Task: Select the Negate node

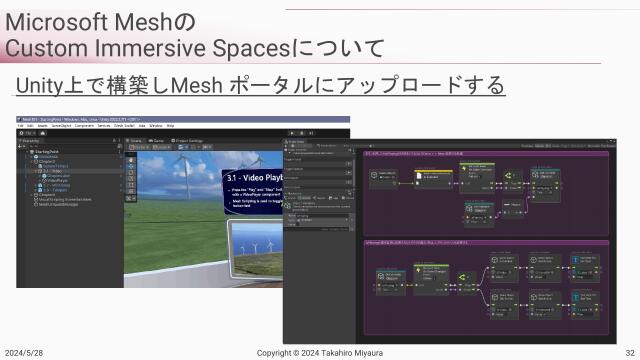Action: tap(512, 208)
